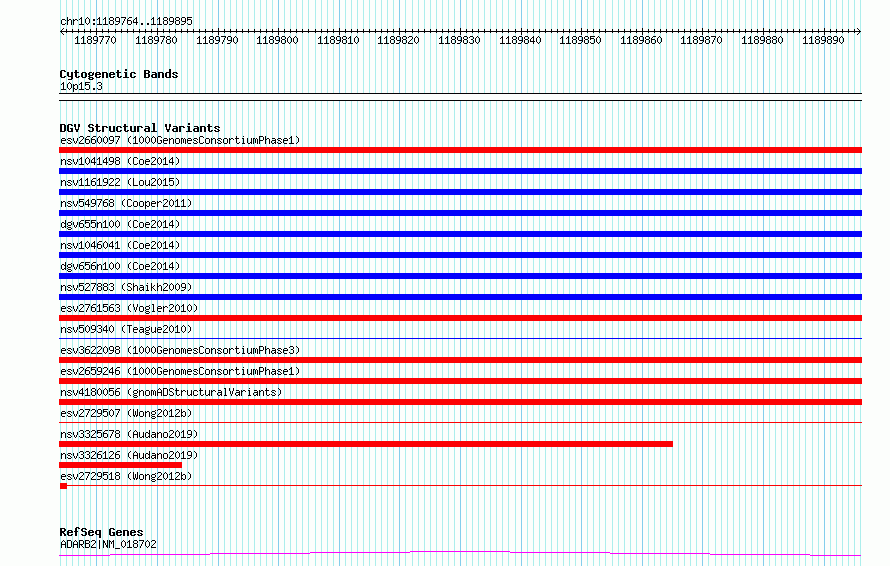Click the RefSeq Genes track heading
890x566 pixels.
(x=101, y=533)
